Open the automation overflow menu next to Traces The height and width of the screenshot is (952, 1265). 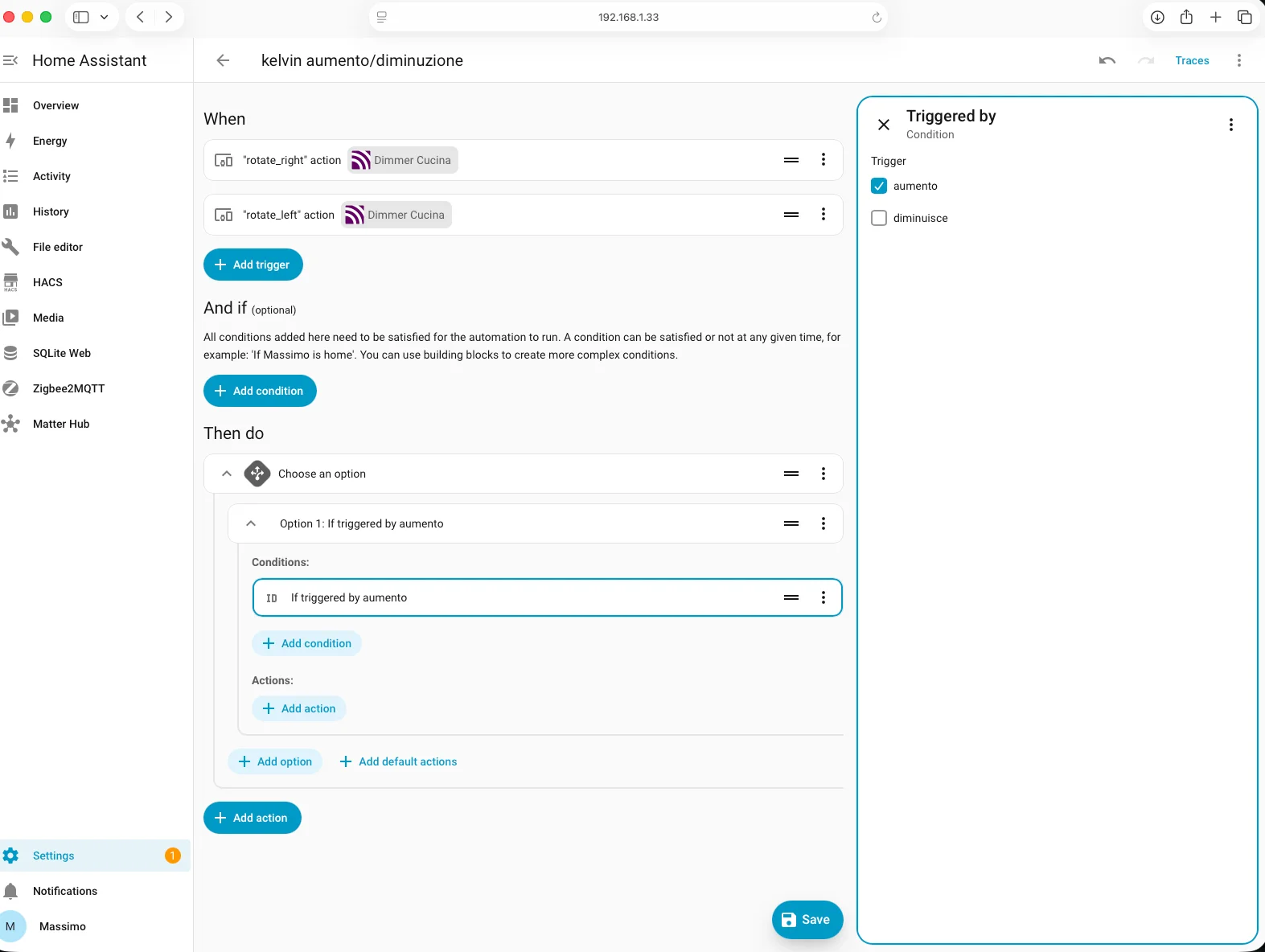click(x=1238, y=60)
